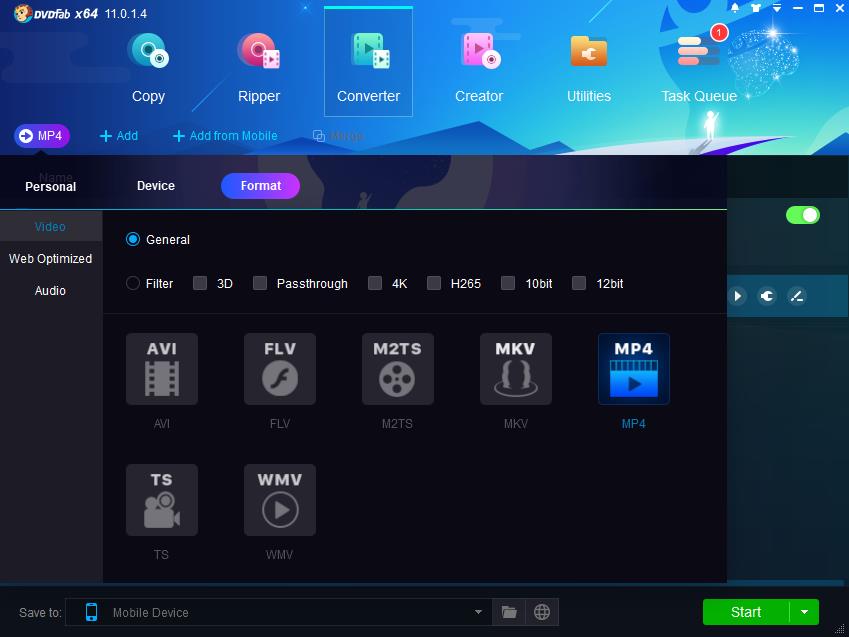Choose the M2TS format icon
The height and width of the screenshot is (637, 849).
(x=397, y=369)
